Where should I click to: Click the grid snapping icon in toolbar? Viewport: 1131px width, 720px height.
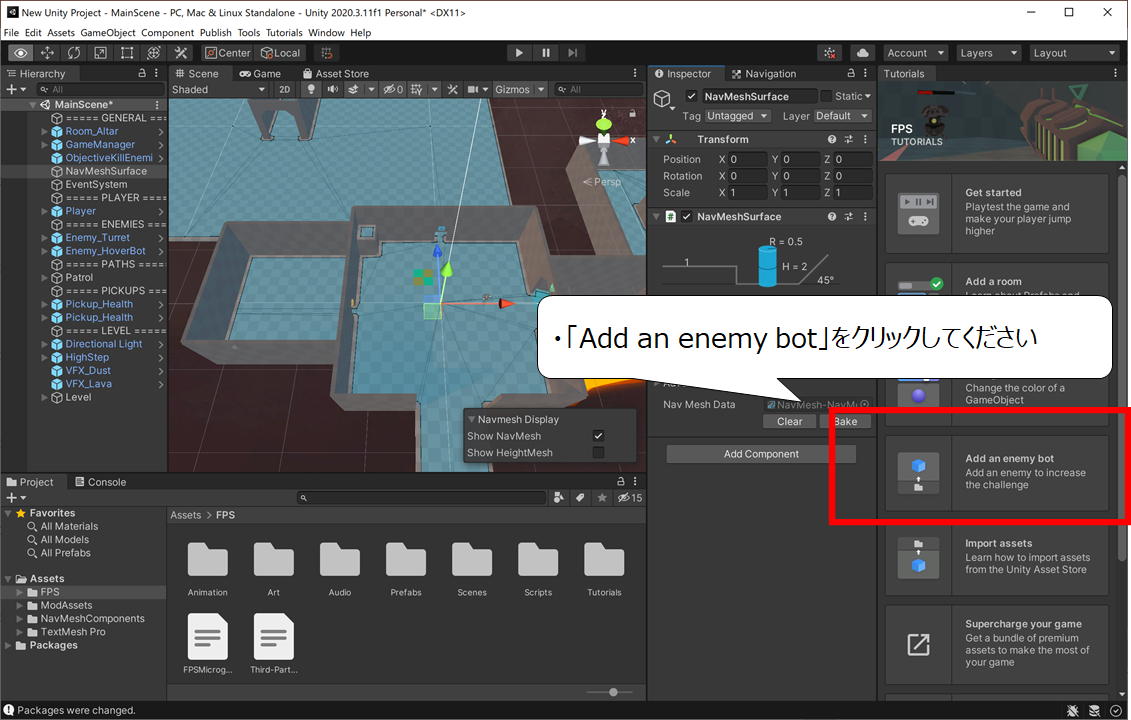tap(327, 53)
